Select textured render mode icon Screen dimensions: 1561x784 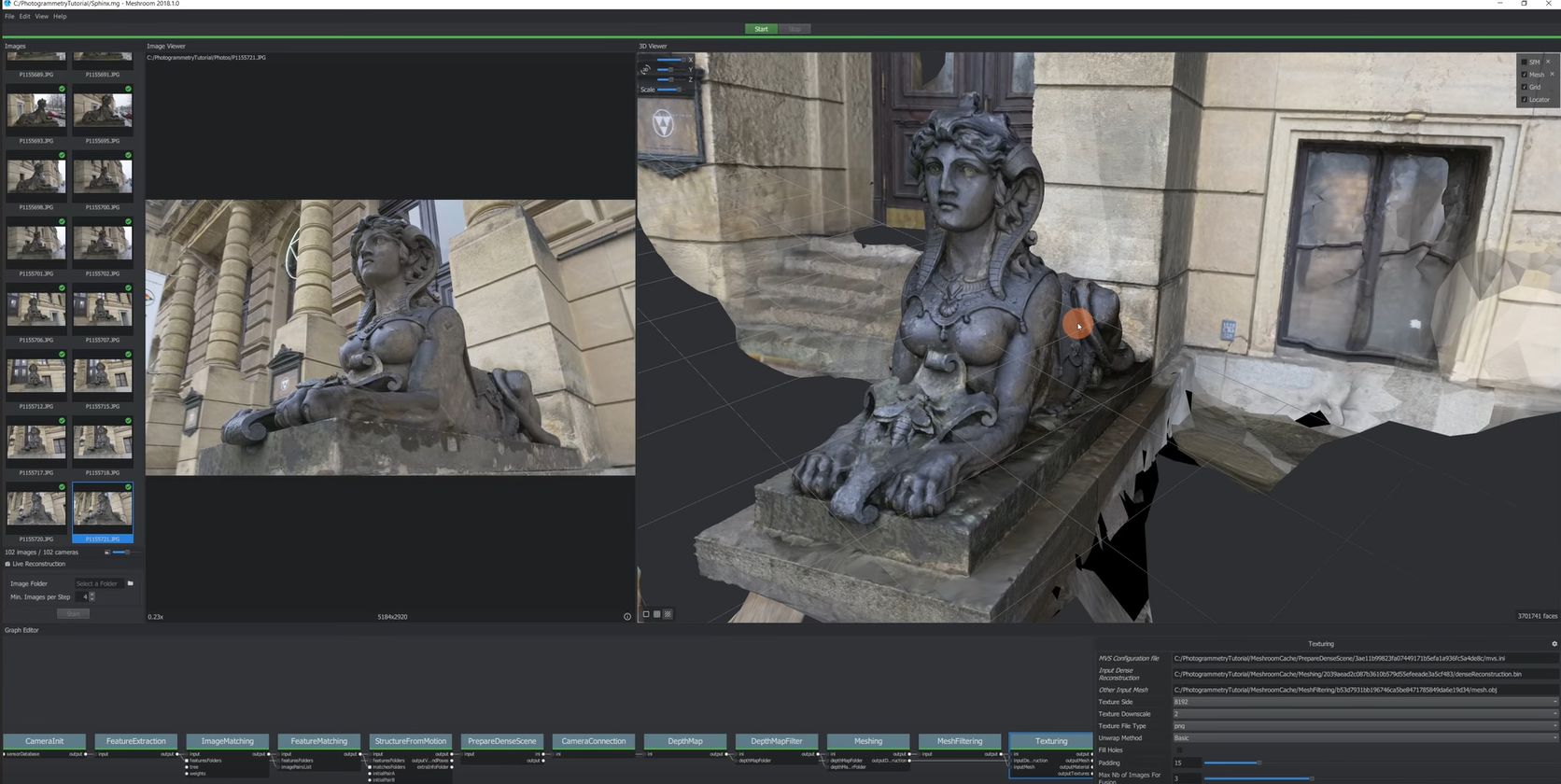coord(668,614)
